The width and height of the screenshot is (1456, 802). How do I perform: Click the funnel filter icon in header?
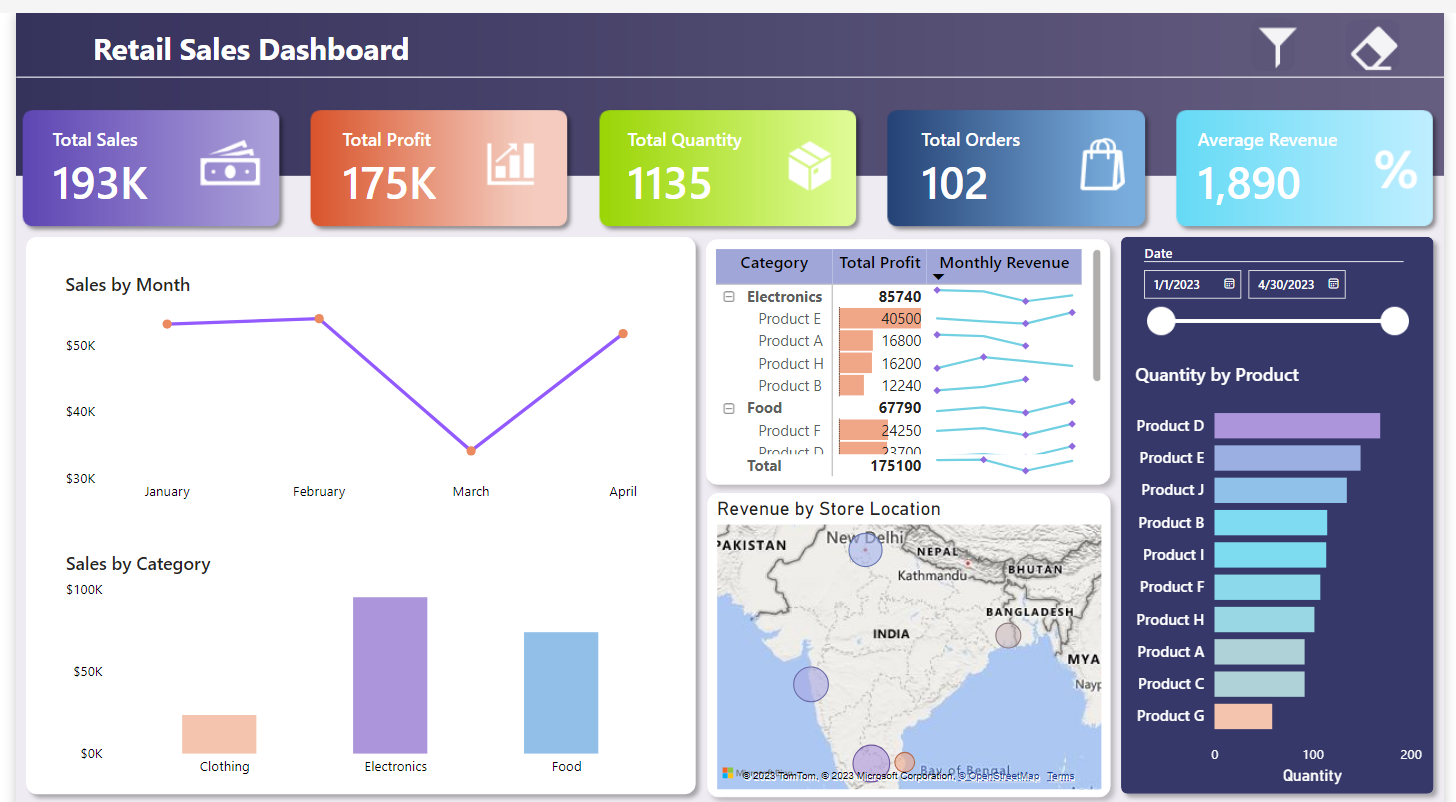(1277, 47)
